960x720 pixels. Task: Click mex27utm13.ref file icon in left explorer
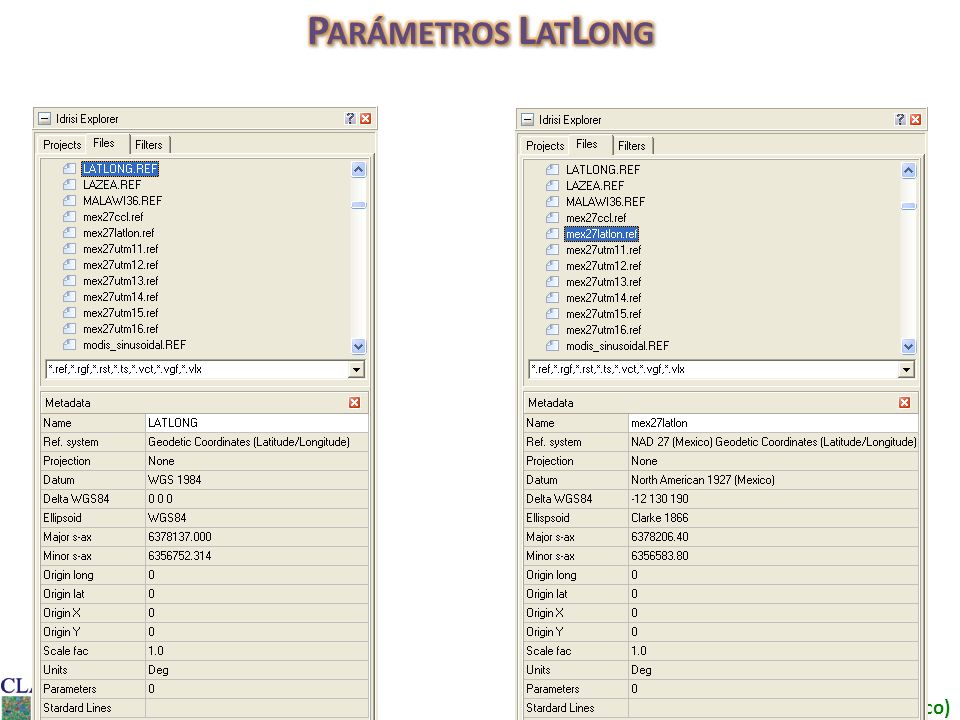(70, 280)
